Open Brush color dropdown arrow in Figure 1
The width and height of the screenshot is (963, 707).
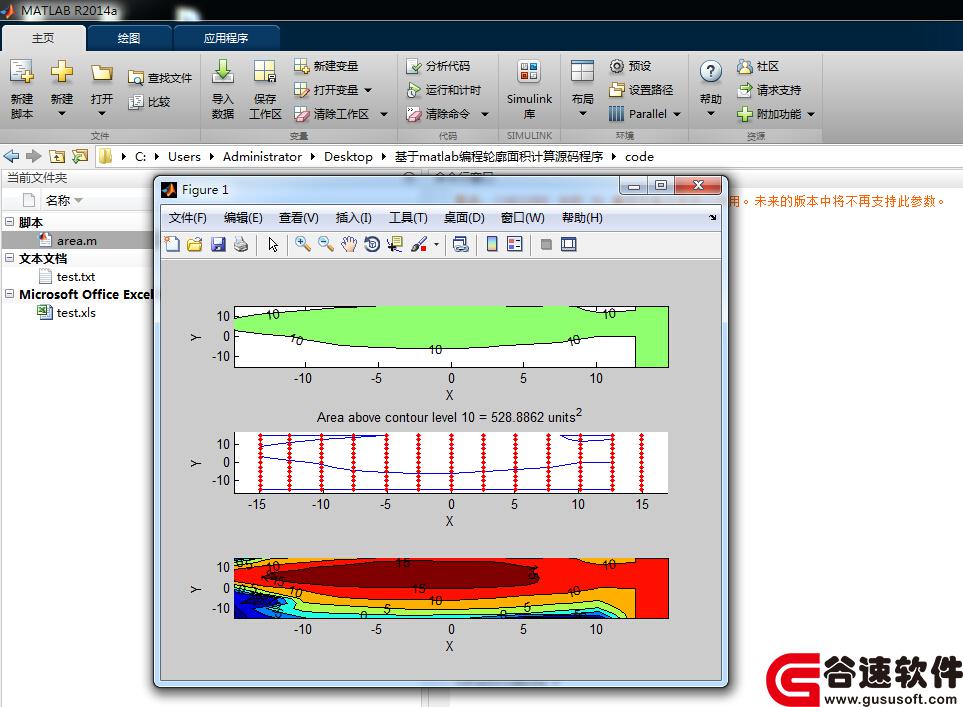[436, 244]
